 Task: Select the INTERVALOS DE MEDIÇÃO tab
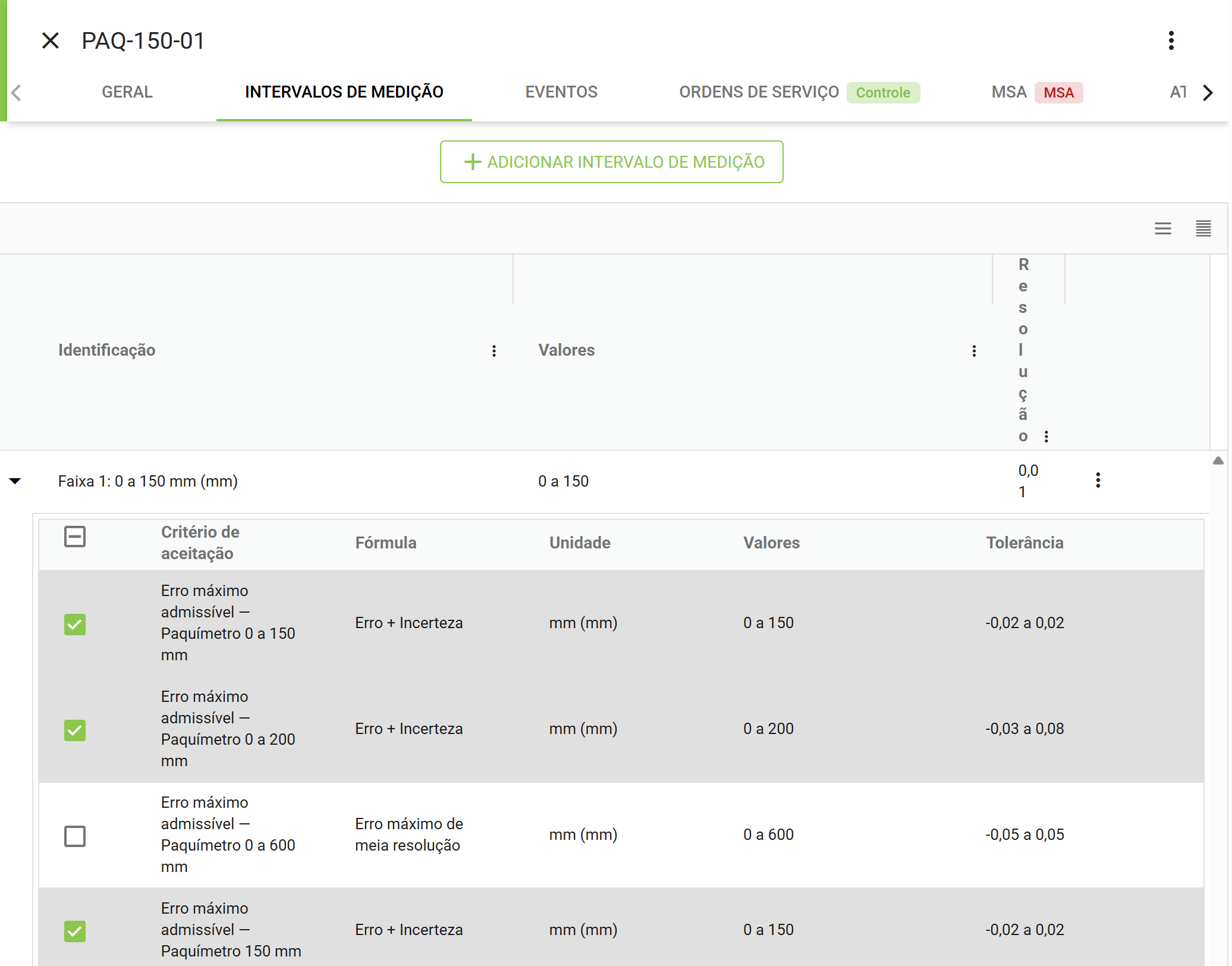344,92
